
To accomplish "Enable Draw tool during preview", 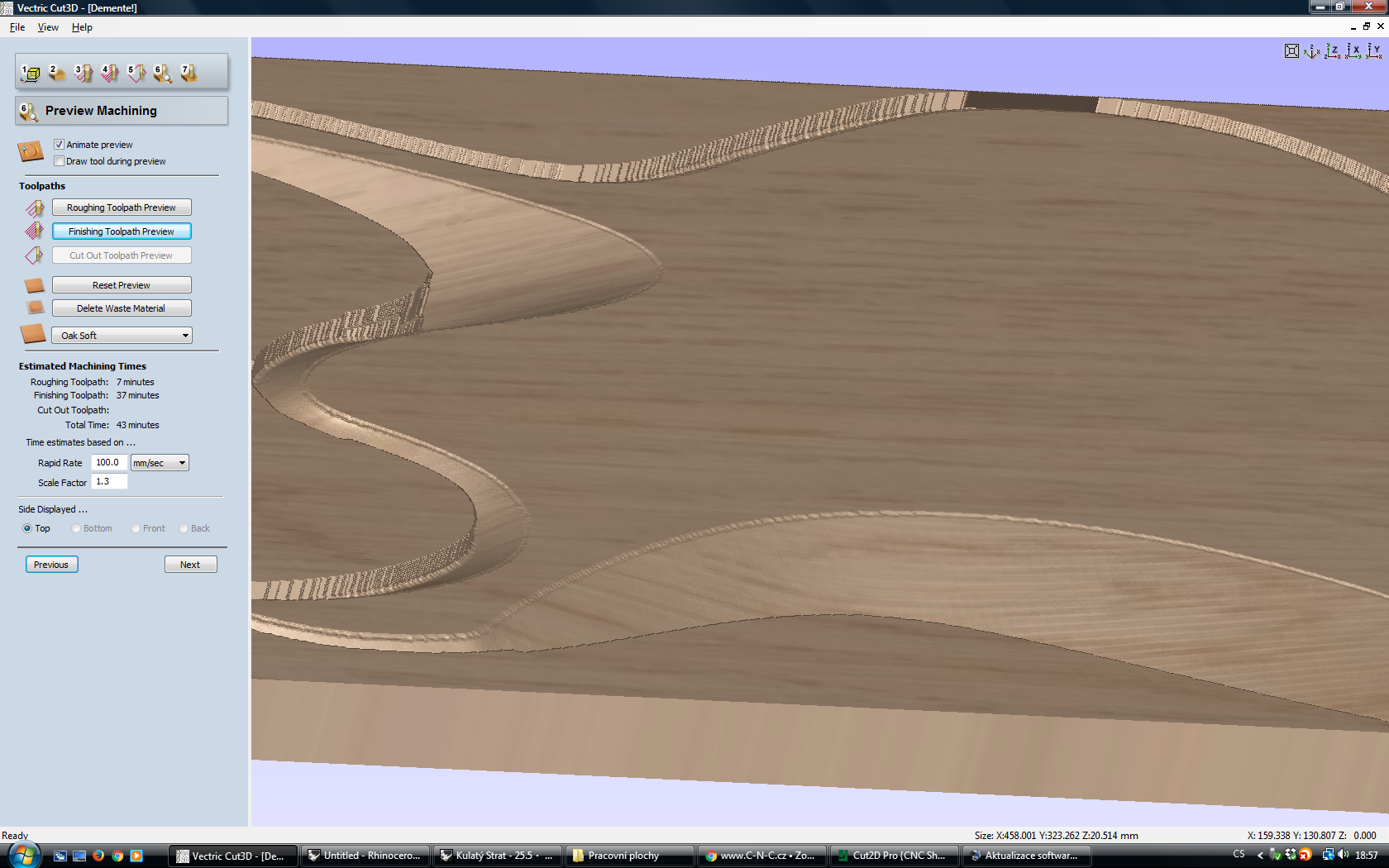I will click(x=59, y=161).
